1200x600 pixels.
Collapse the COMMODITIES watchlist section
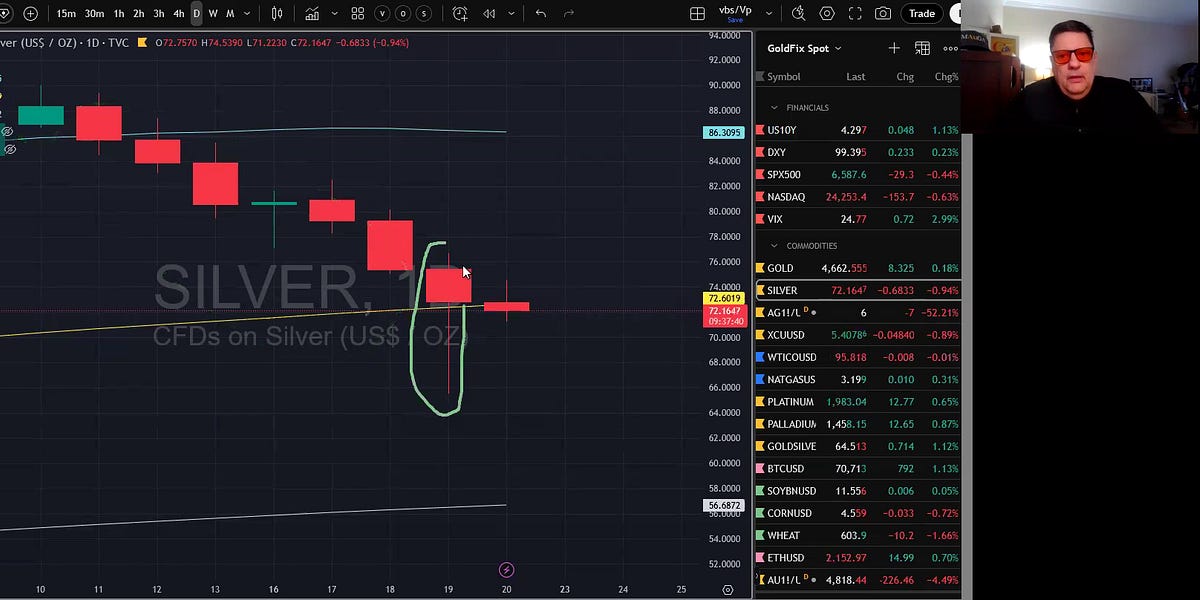coord(774,245)
